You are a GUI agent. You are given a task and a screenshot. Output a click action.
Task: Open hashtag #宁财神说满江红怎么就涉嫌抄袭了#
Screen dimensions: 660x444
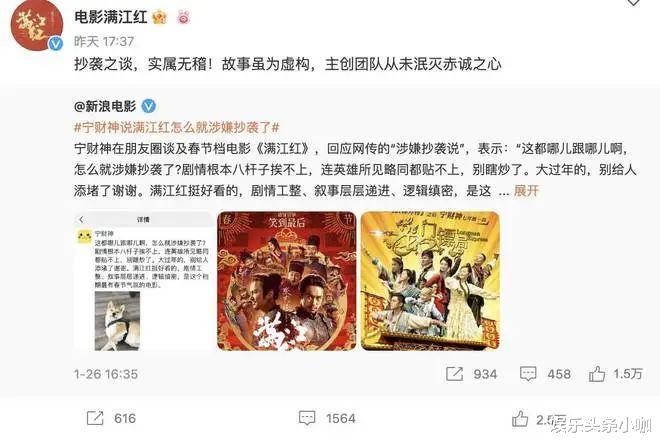coord(177,128)
